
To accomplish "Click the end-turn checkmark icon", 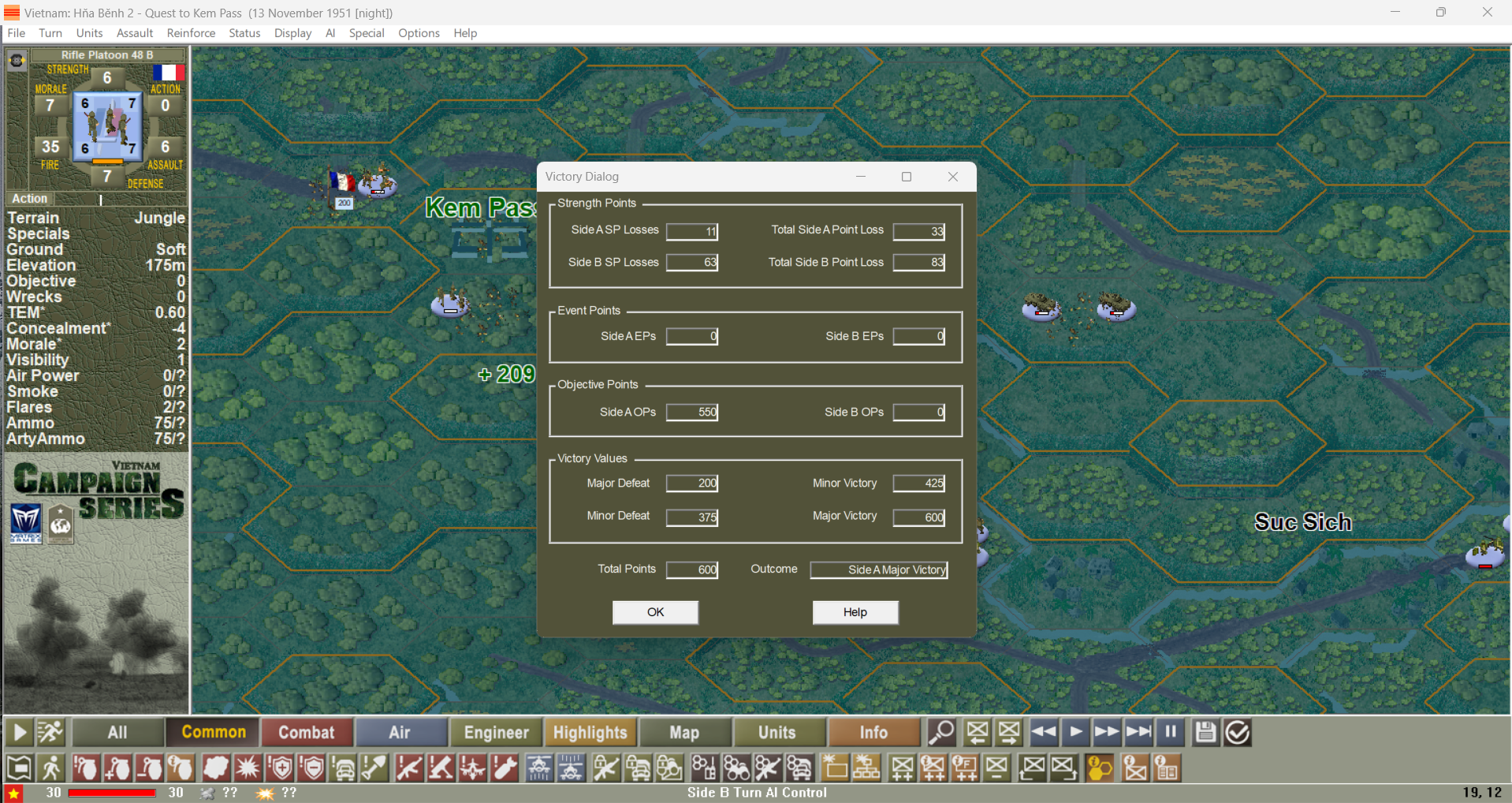I will click(x=1238, y=732).
